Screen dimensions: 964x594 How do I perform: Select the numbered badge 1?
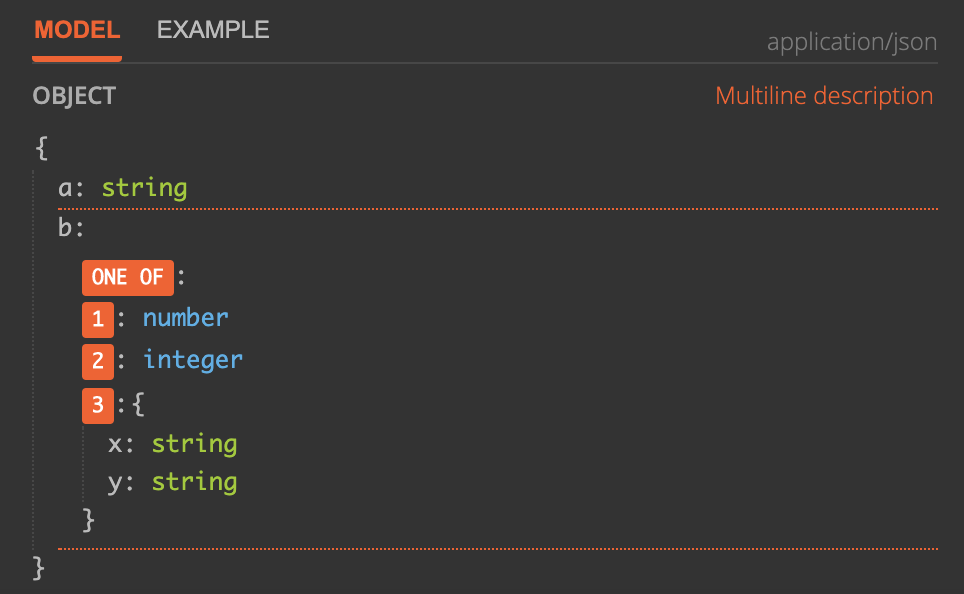[97, 318]
